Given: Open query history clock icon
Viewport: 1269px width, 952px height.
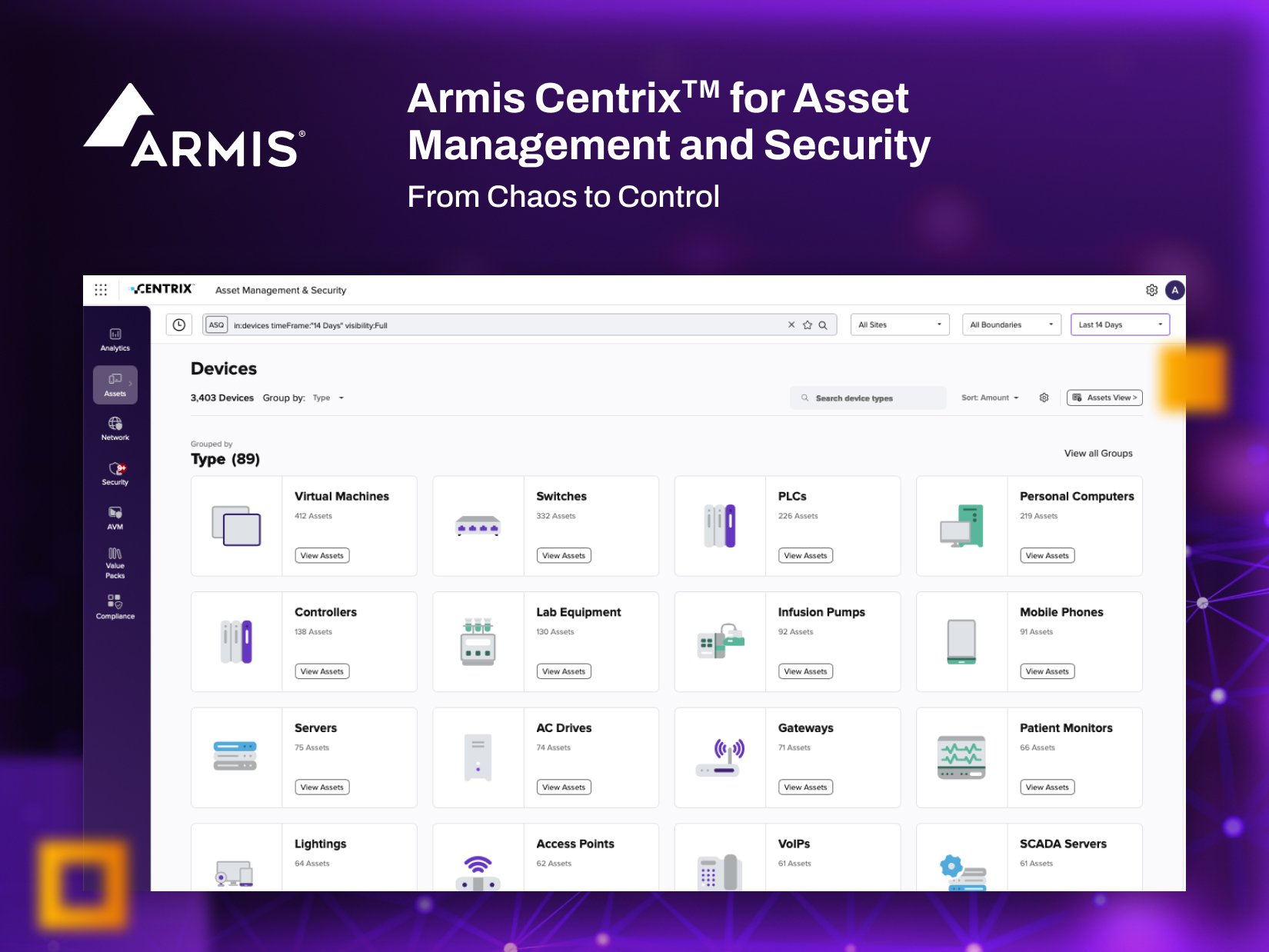Looking at the screenshot, I should [179, 325].
